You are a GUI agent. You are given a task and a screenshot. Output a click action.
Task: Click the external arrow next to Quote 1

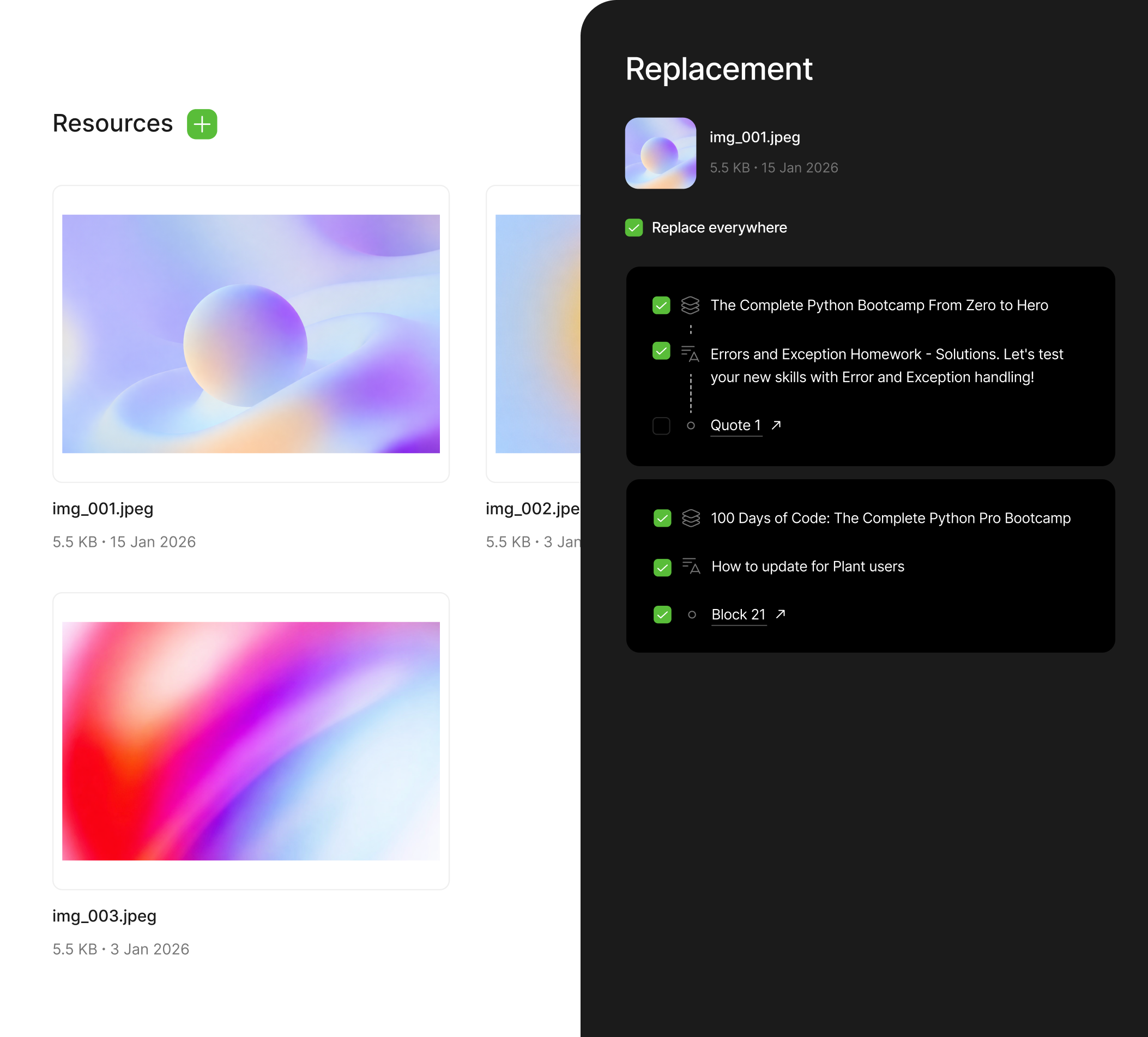[776, 425]
